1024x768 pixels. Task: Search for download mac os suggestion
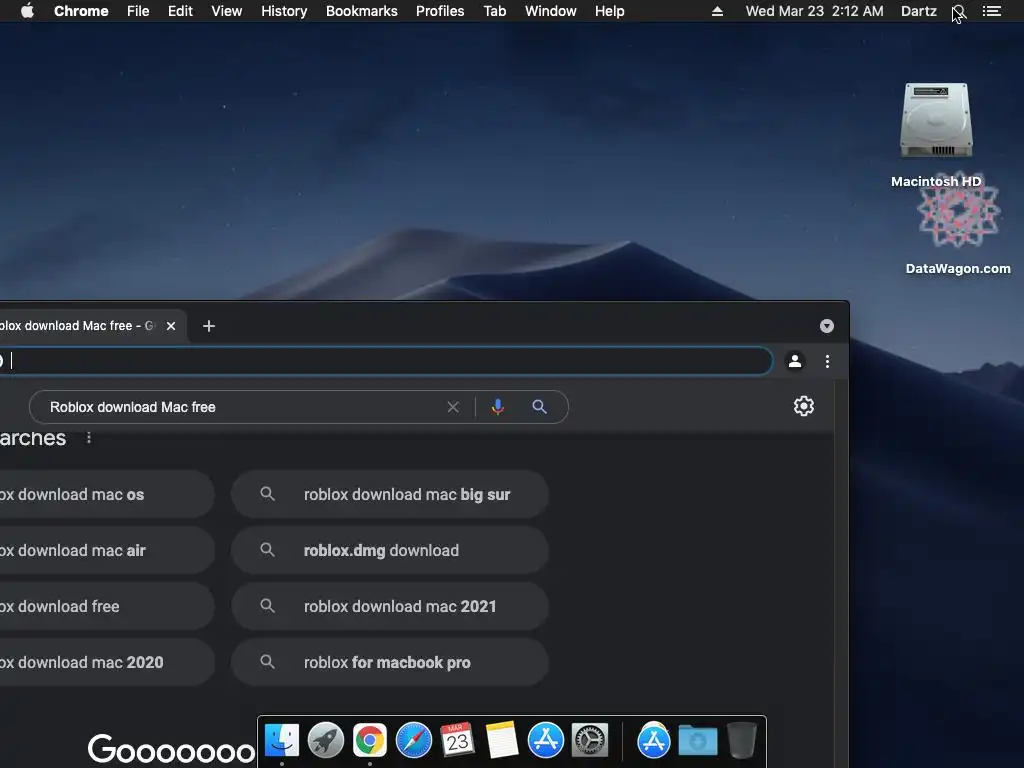click(x=106, y=494)
